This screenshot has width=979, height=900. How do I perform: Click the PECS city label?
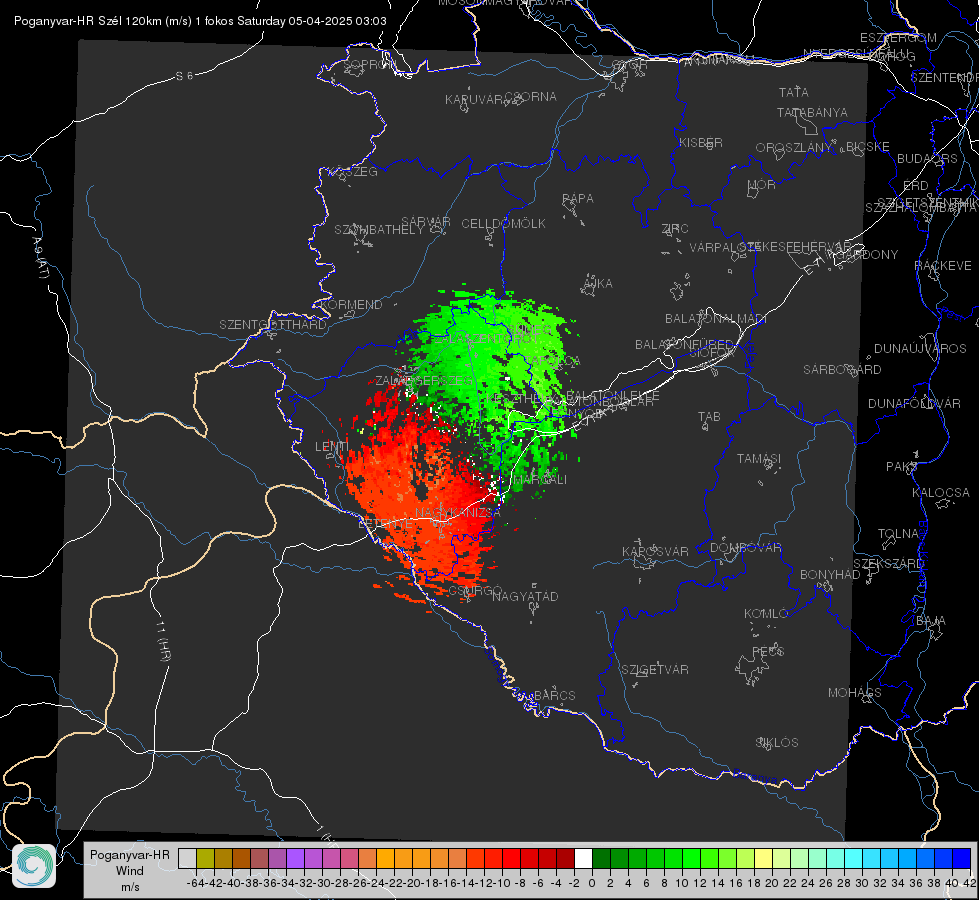point(768,651)
